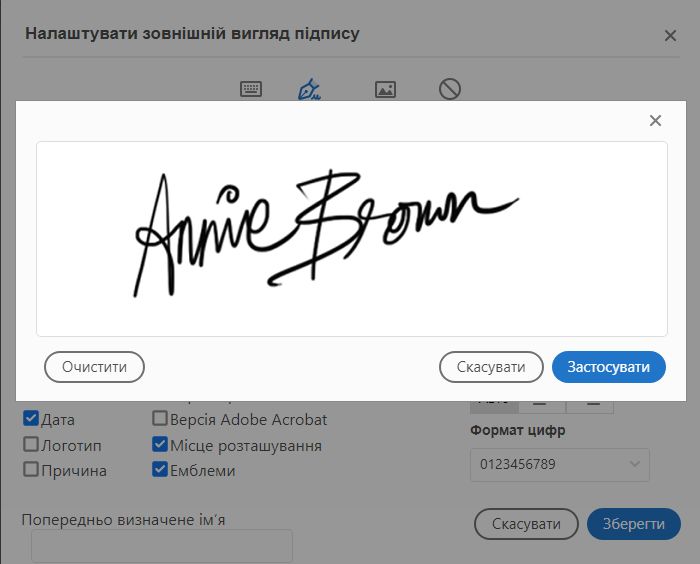The image size is (700, 564).
Task: Enable the Причина checkbox
Action: [x=31, y=469]
